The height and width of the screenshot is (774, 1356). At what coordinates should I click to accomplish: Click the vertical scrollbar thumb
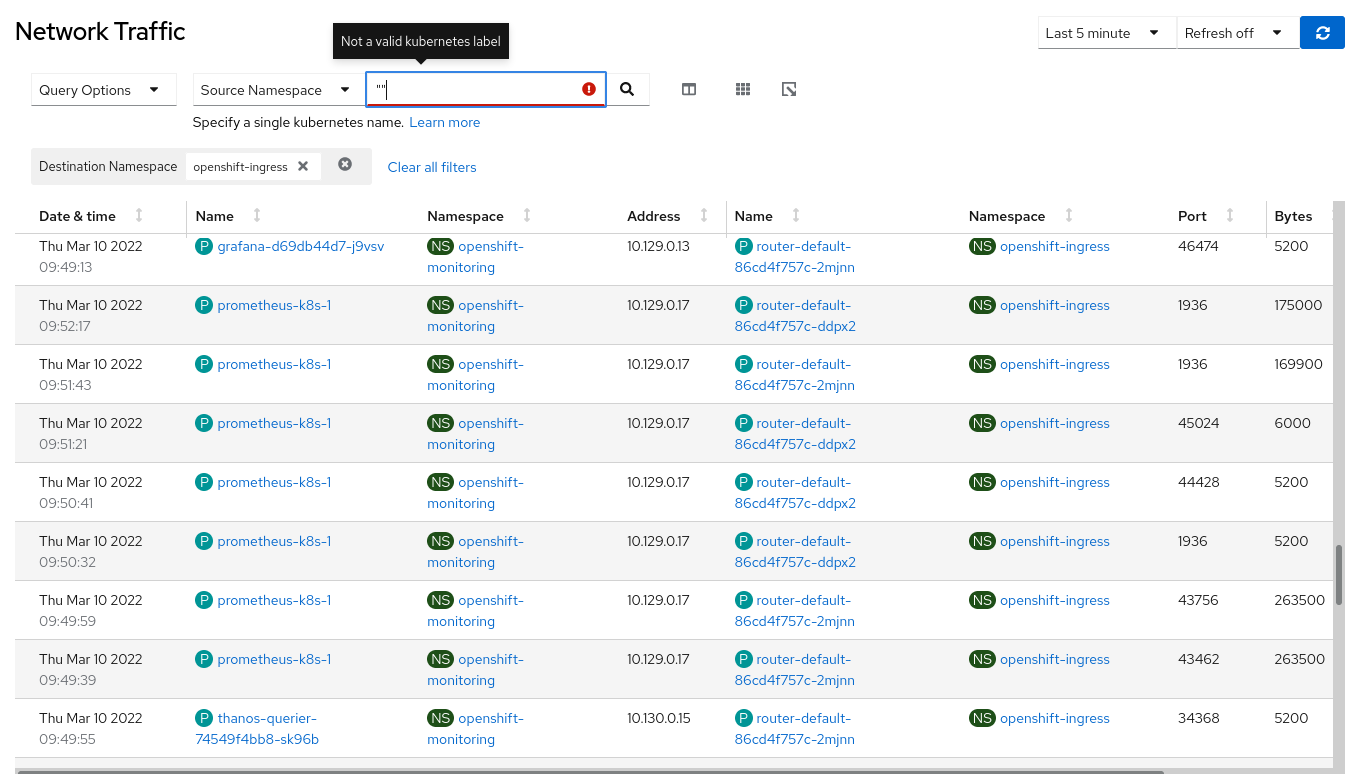click(x=1339, y=575)
